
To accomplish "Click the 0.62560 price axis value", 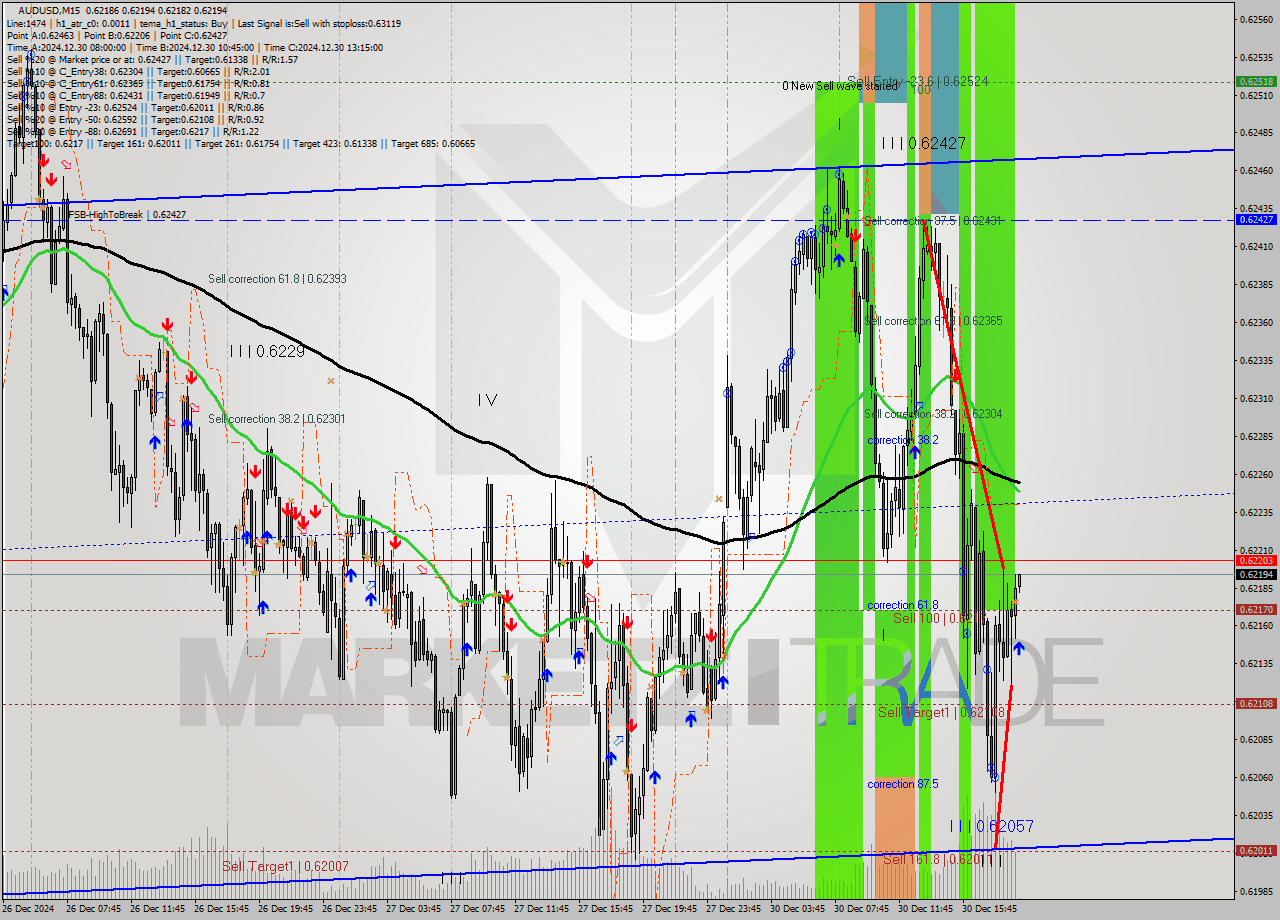I will pos(1256,19).
